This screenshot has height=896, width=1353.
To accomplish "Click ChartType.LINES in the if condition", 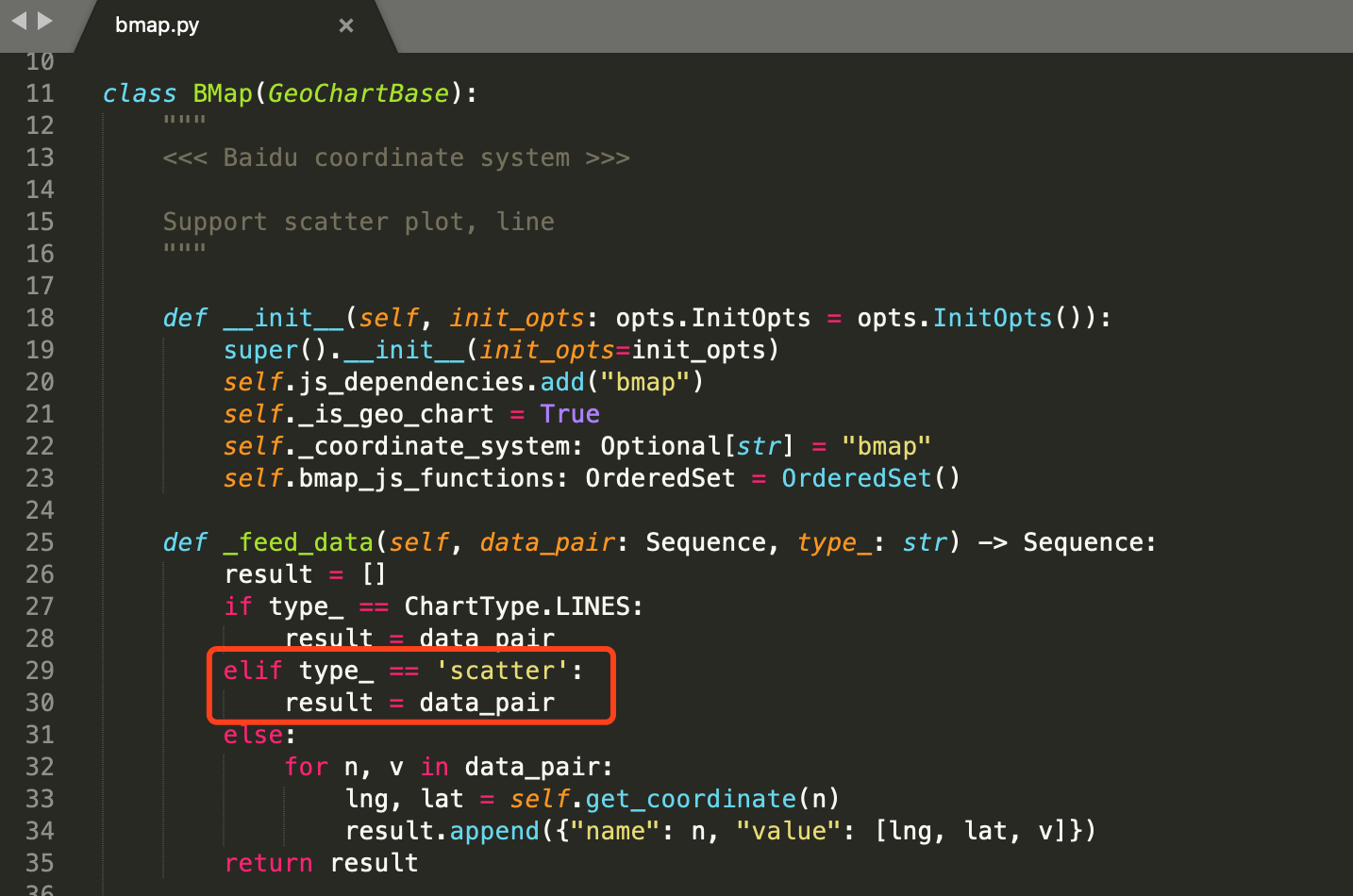I will 517,606.
